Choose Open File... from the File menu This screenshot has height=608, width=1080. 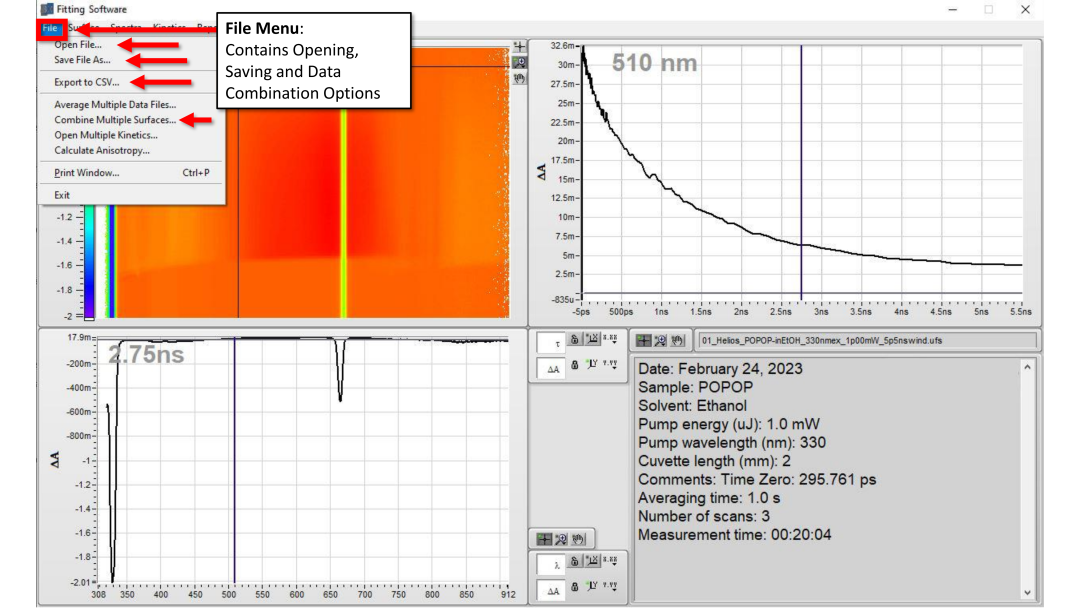(78, 45)
